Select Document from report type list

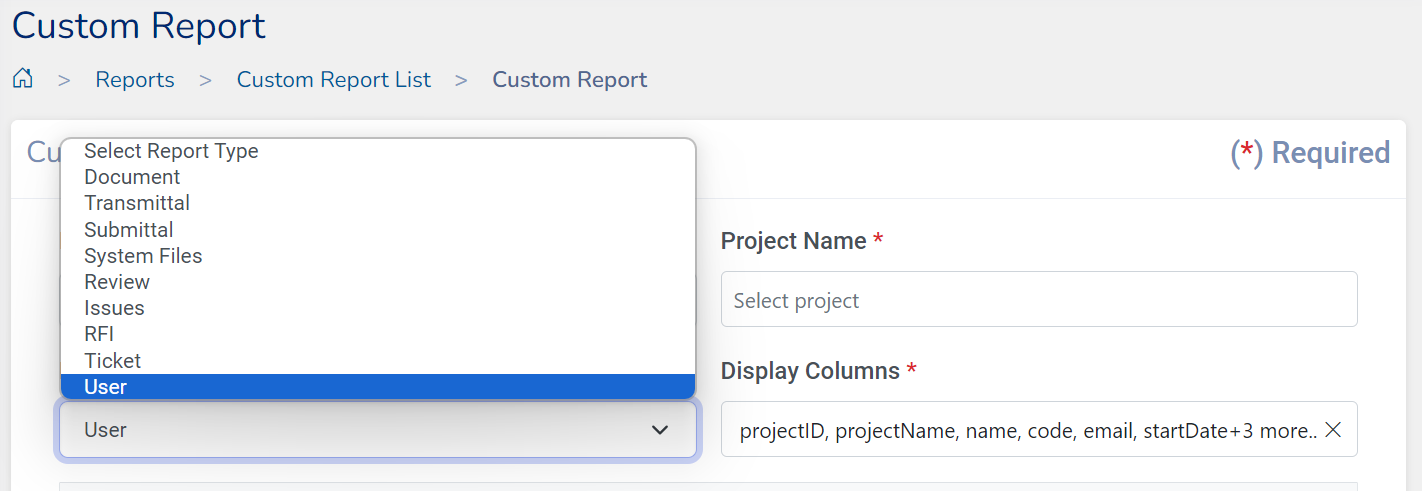[x=132, y=177]
